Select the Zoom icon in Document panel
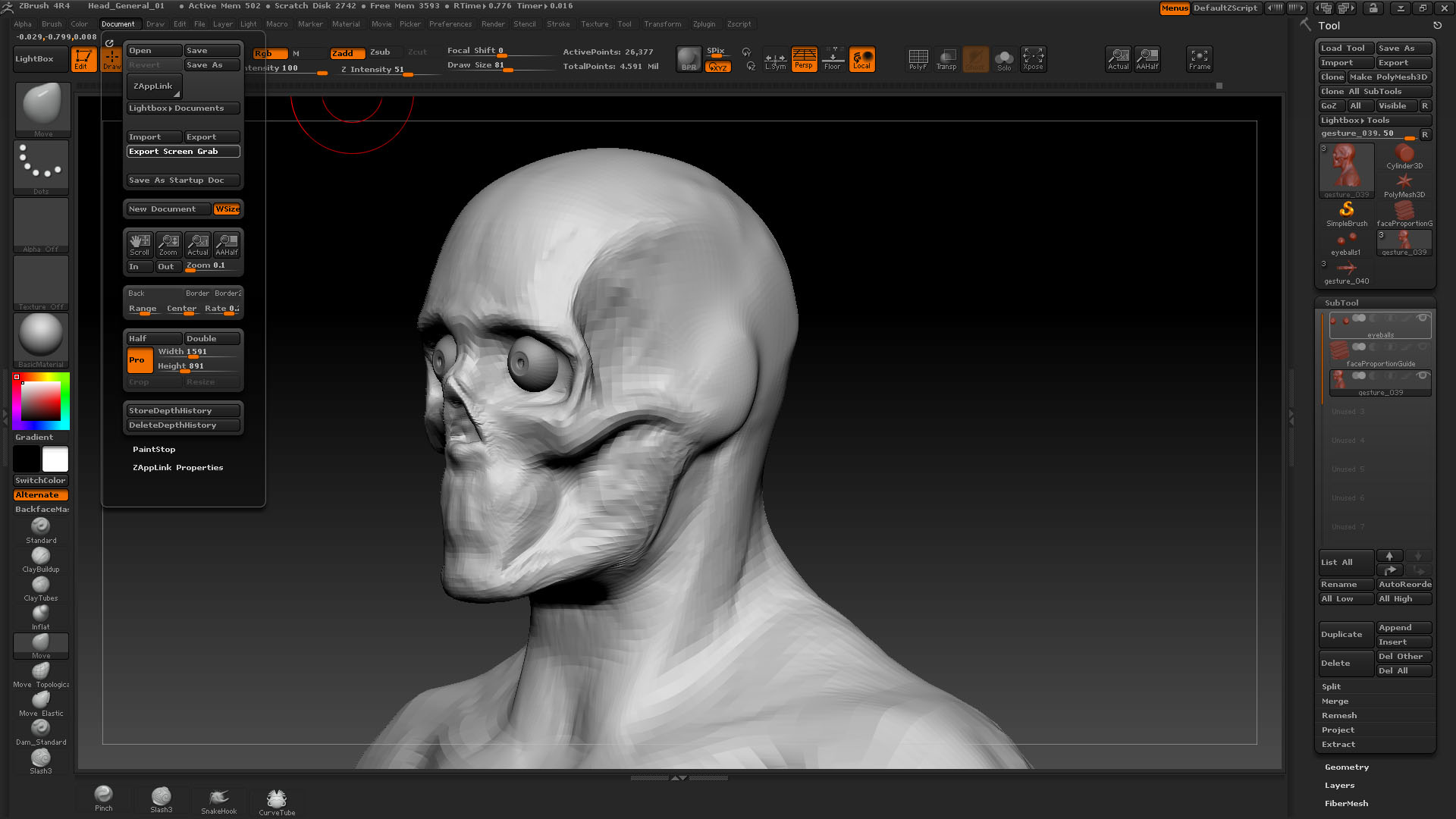1456x819 pixels. (168, 244)
